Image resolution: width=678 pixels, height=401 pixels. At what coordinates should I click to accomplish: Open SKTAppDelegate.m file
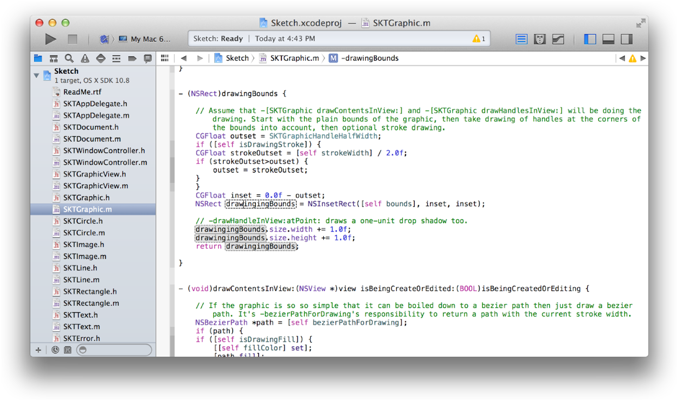coord(96,115)
